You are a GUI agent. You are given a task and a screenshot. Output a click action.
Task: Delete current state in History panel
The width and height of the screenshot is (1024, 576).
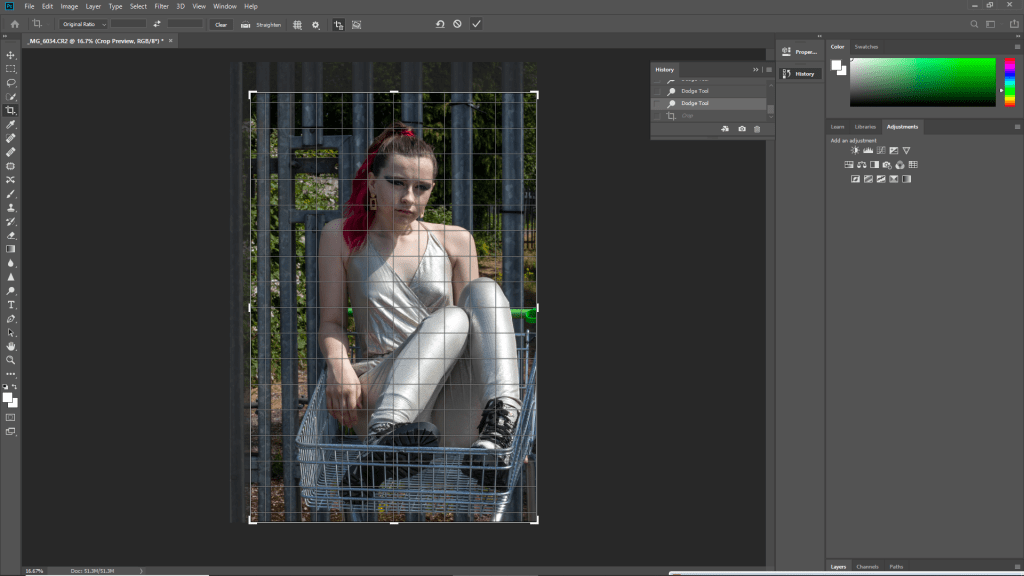pos(757,129)
